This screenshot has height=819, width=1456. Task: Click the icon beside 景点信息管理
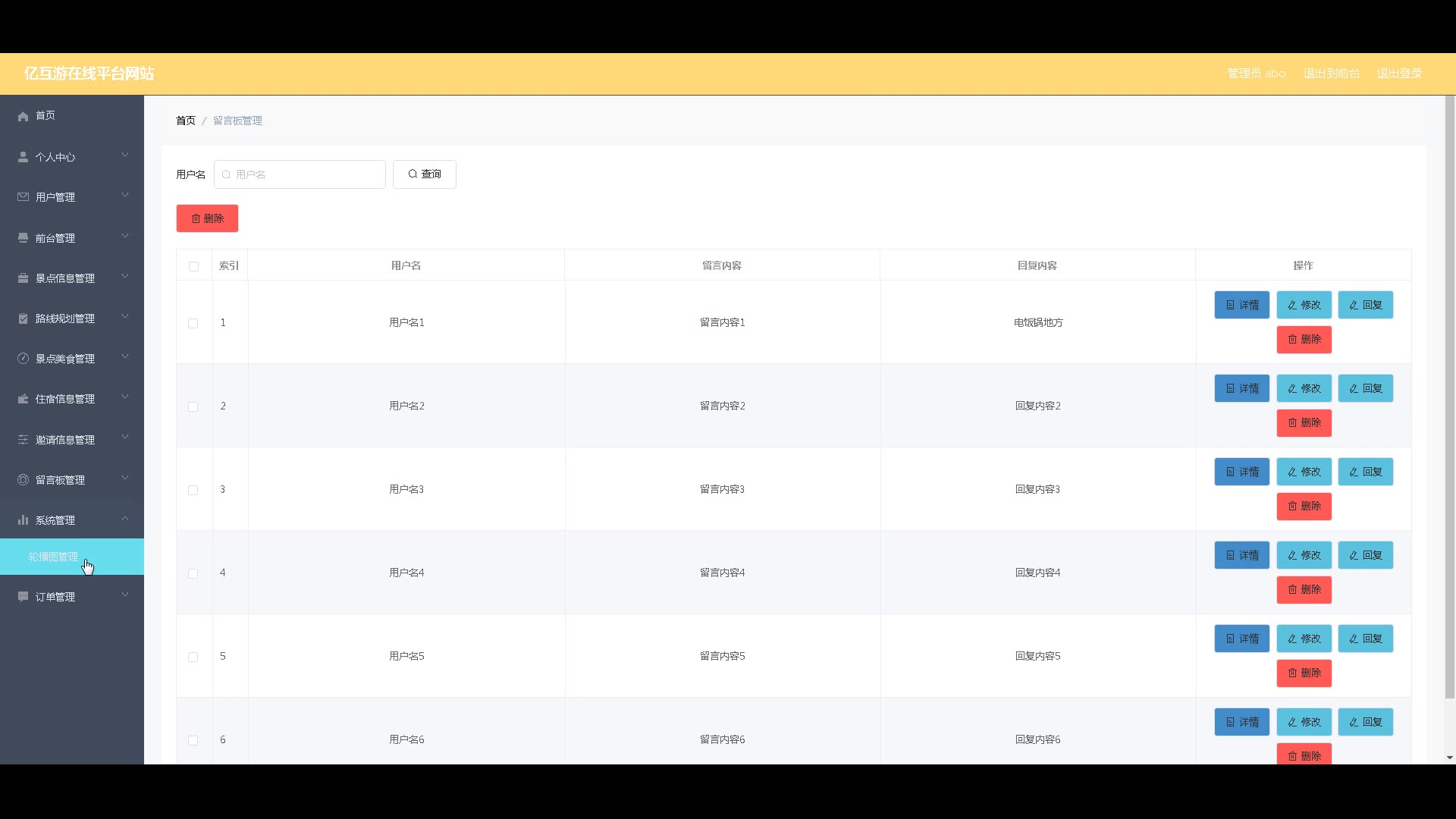(23, 278)
